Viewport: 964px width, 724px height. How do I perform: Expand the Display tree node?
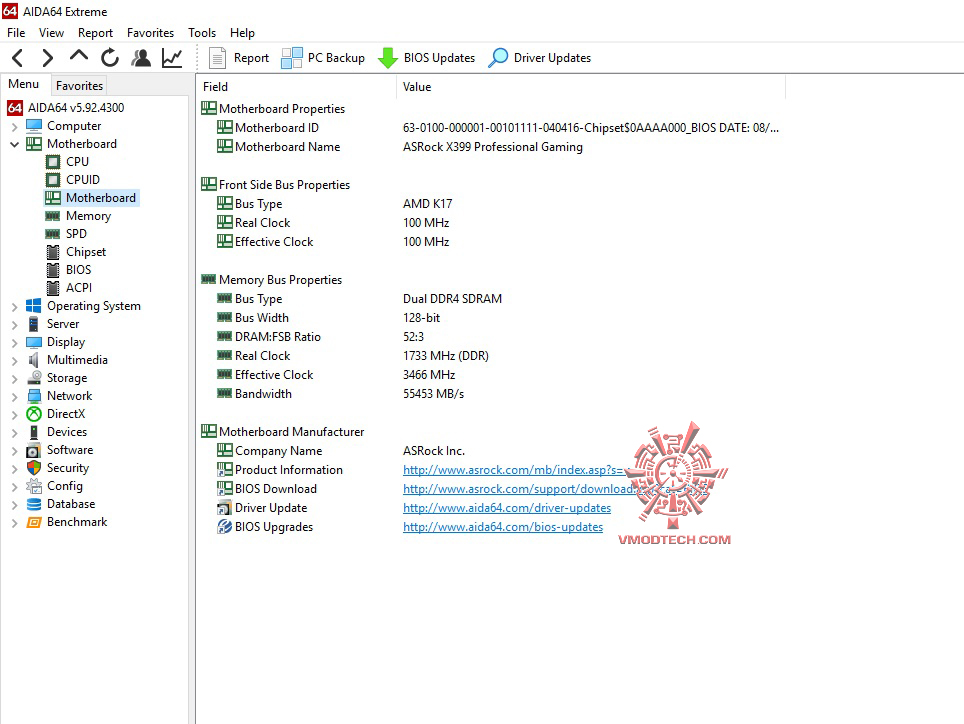tap(14, 342)
